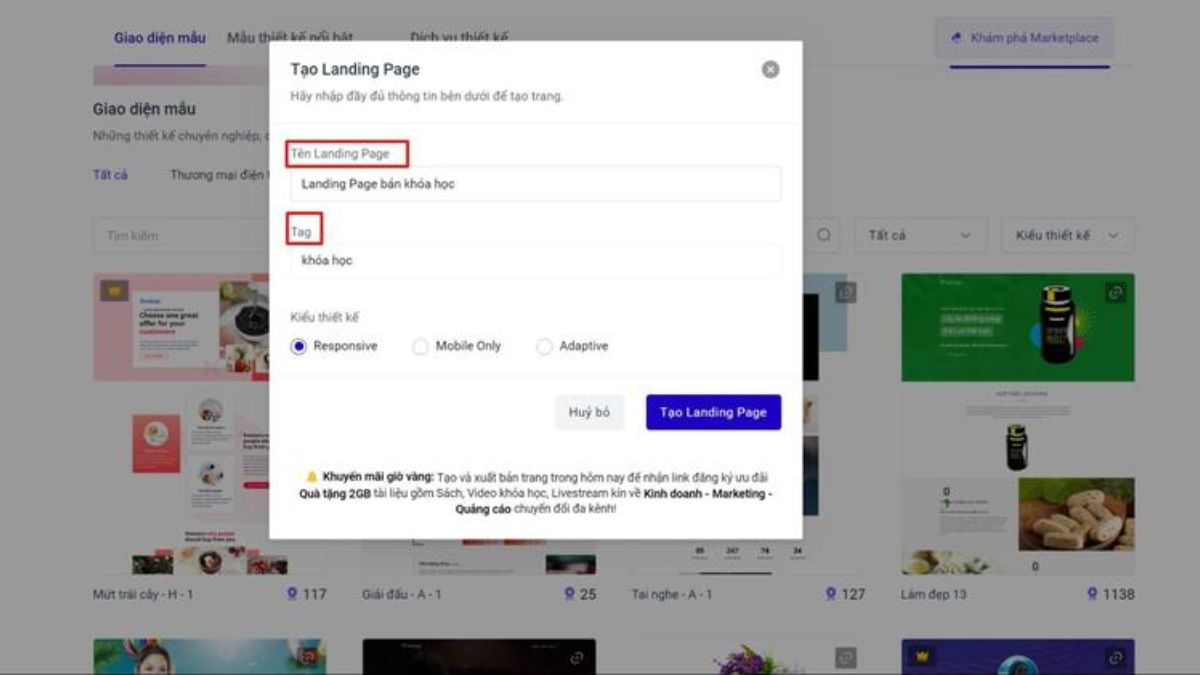Viewport: 1200px width, 675px height.
Task: Click the views icon beside 1138
Action: pos(1092,594)
